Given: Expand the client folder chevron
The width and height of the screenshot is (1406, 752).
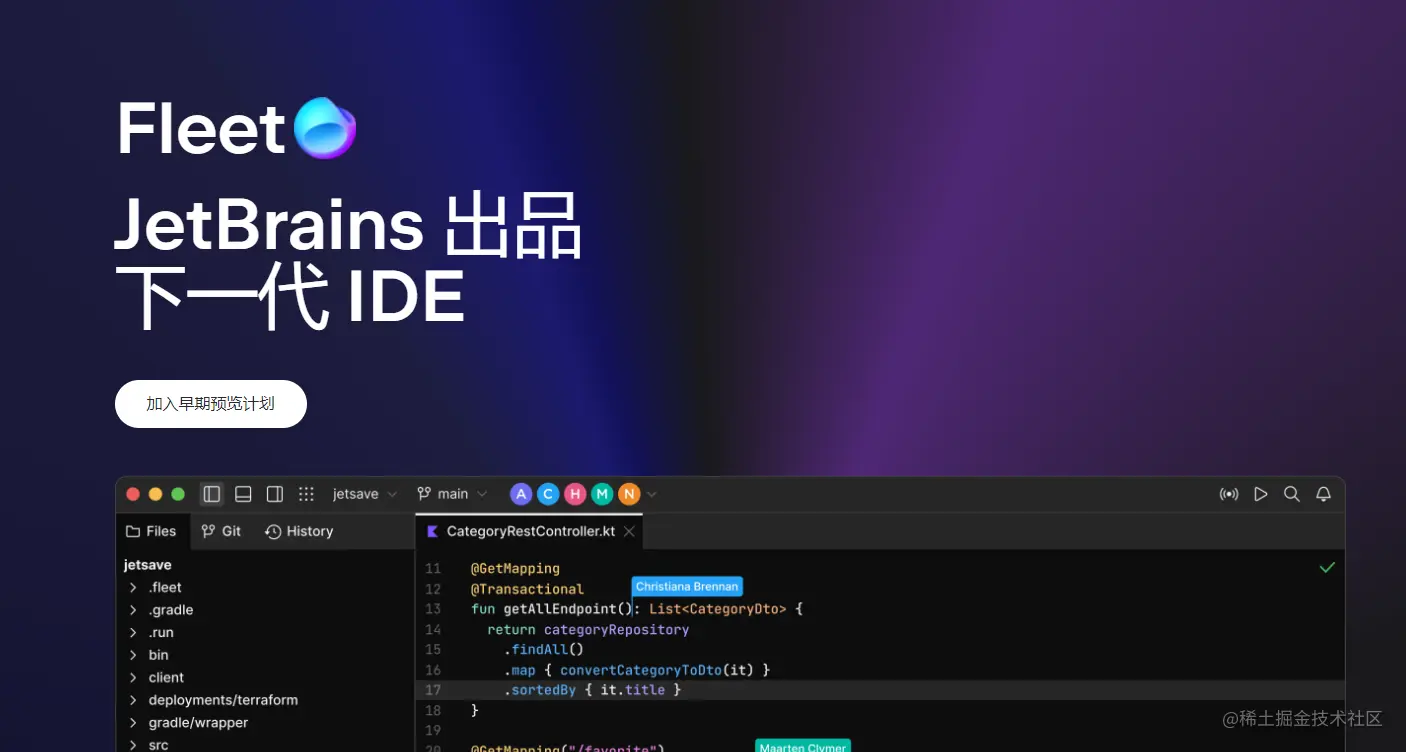Looking at the screenshot, I should [x=133, y=677].
